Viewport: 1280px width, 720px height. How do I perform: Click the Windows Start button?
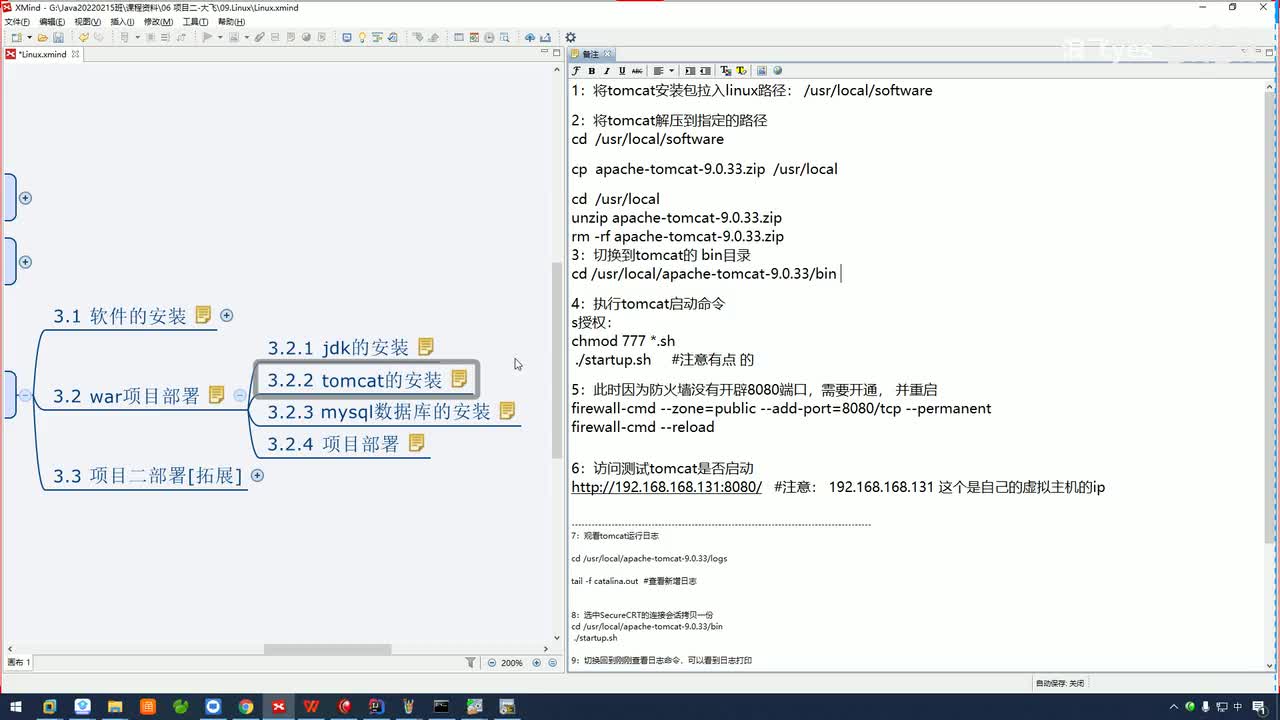pyautogui.click(x=16, y=707)
